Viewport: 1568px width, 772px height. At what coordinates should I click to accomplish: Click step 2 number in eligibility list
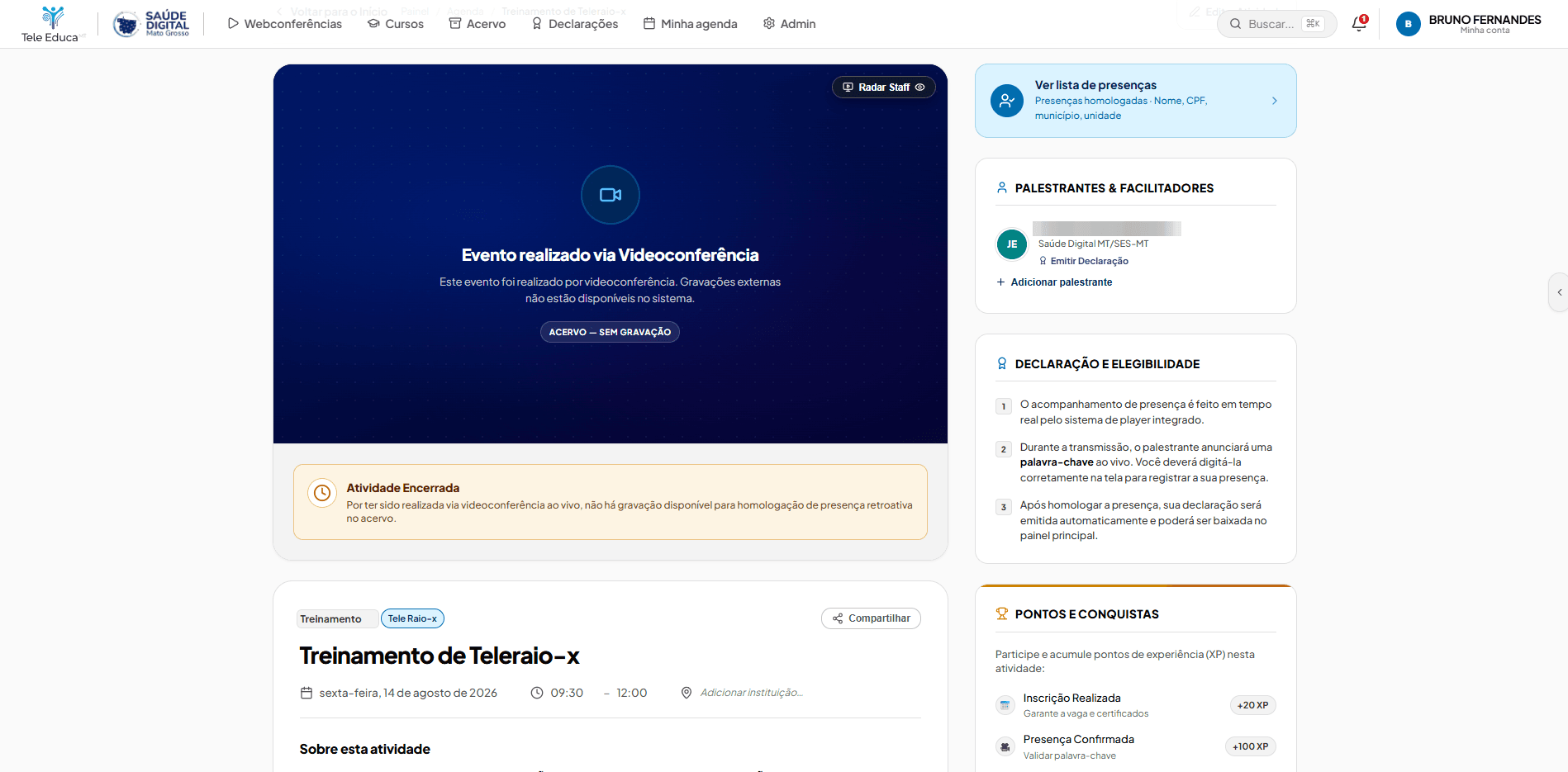(1004, 449)
